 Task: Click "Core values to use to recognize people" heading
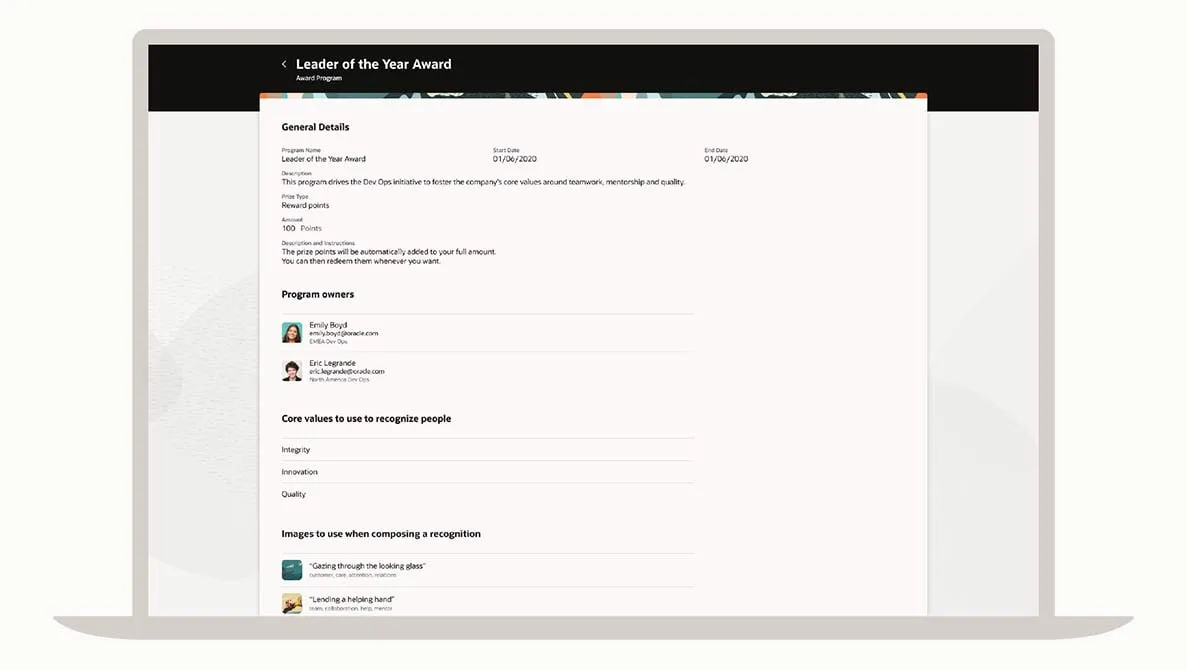tap(366, 419)
